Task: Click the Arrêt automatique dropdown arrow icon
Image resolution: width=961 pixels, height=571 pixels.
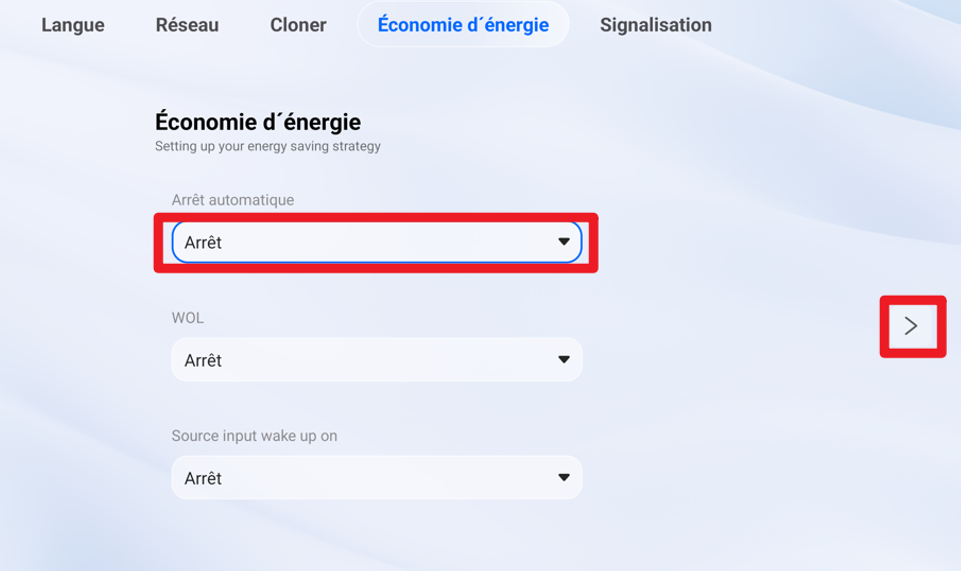Action: click(564, 242)
